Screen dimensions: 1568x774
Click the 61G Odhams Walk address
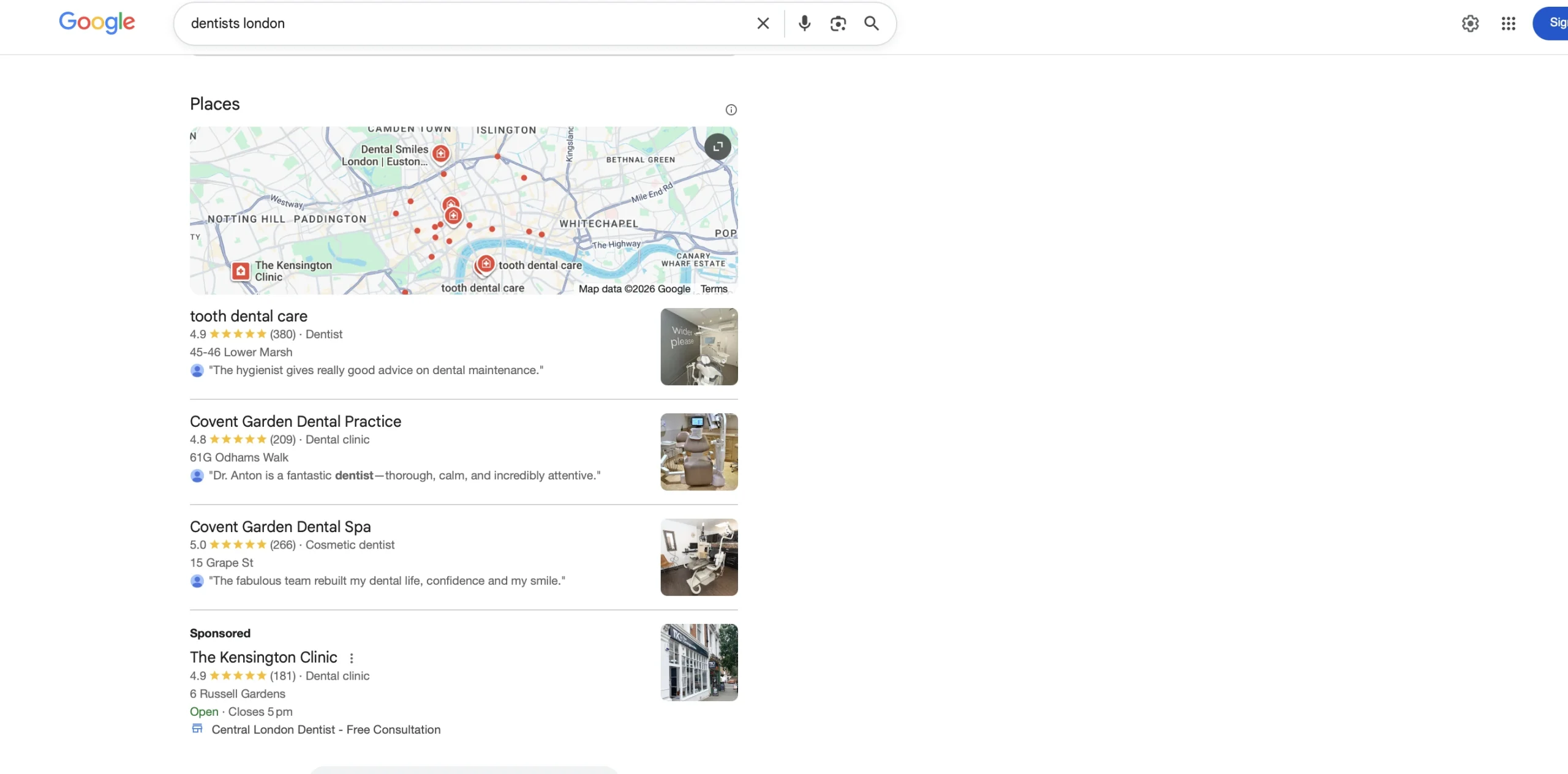(x=239, y=457)
